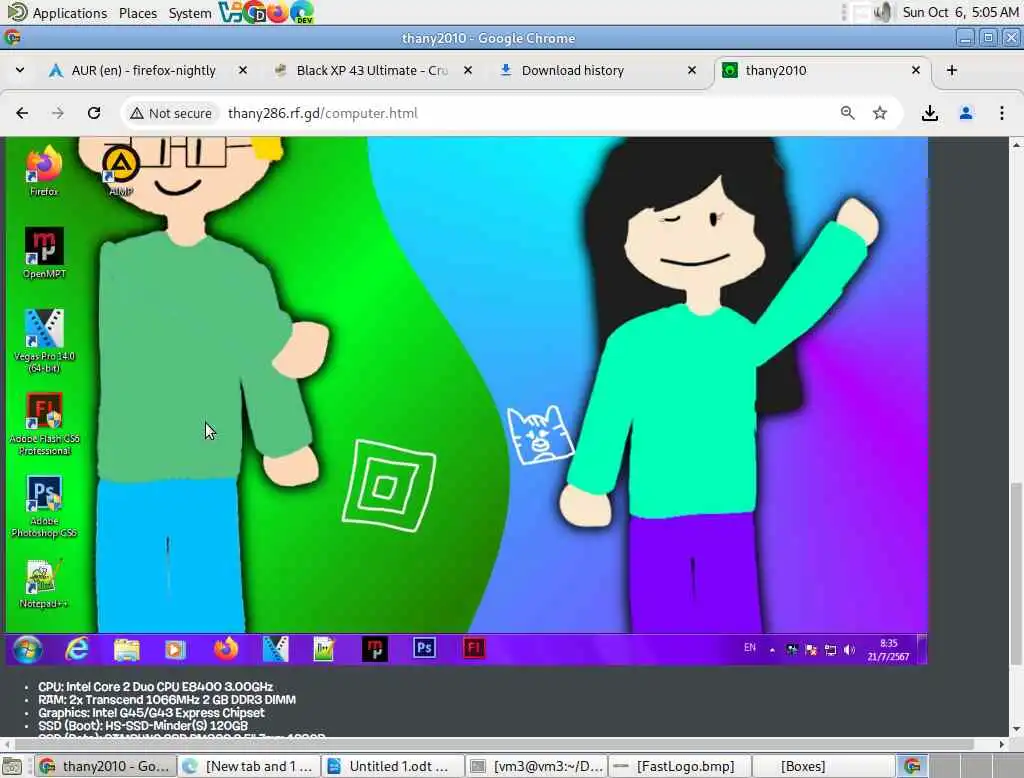Click Firefox icon in the Windows 7 taskbar
Image resolution: width=1024 pixels, height=778 pixels.
pyautogui.click(x=226, y=649)
